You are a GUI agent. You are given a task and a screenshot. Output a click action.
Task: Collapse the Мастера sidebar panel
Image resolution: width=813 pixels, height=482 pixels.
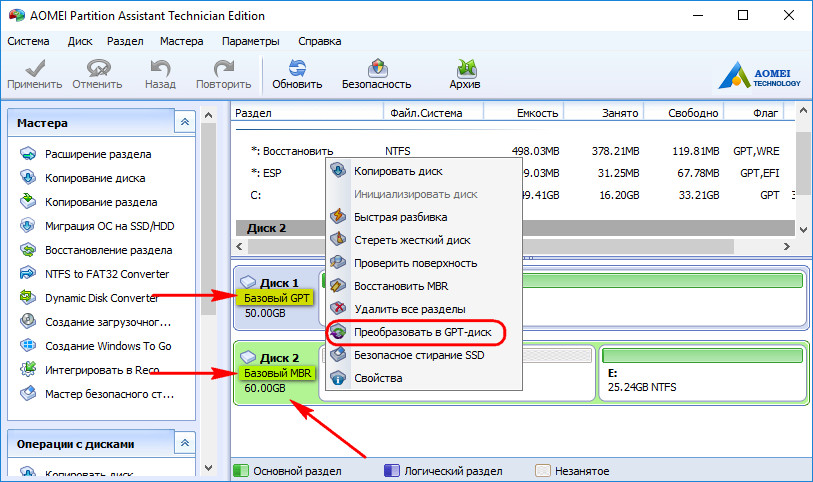click(184, 122)
